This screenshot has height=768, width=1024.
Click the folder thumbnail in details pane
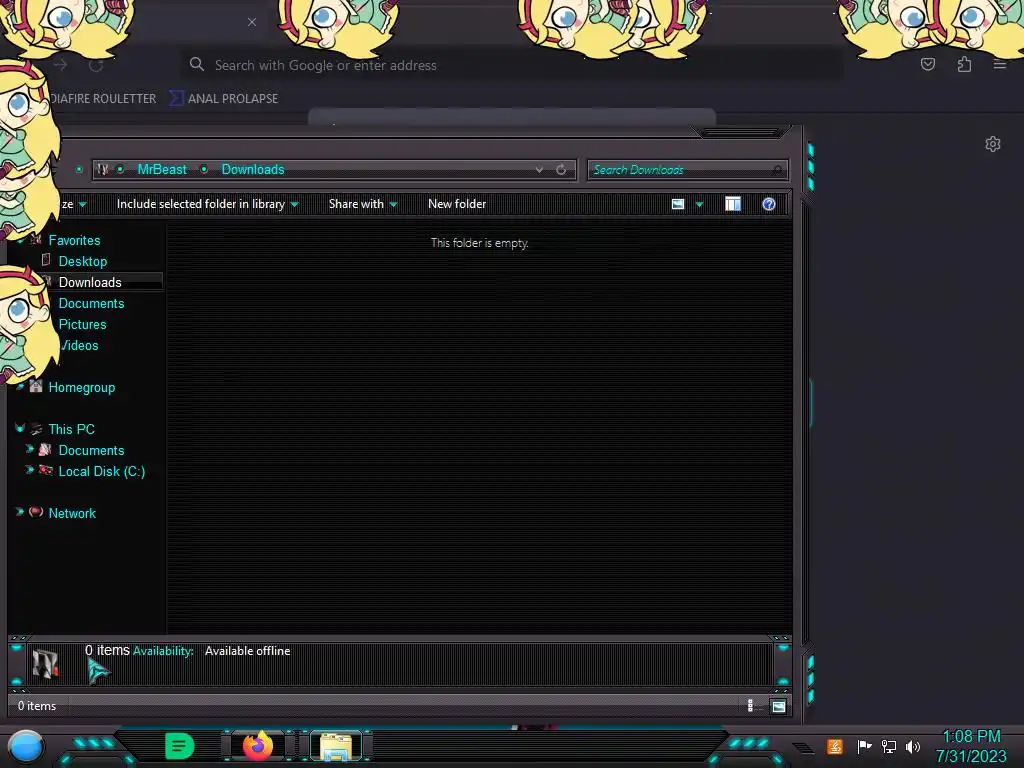pyautogui.click(x=45, y=664)
